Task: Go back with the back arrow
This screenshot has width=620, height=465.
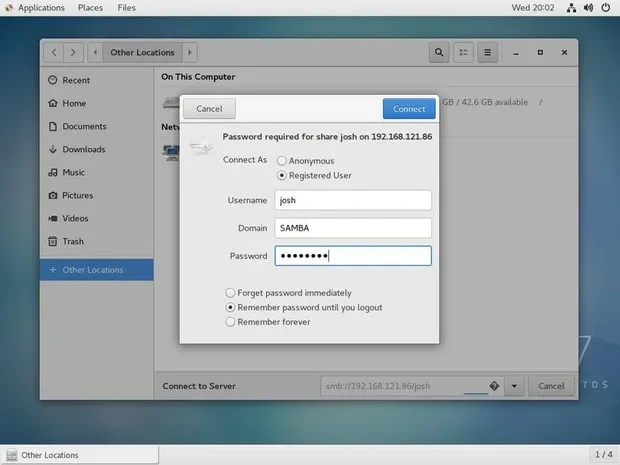Action: point(54,52)
